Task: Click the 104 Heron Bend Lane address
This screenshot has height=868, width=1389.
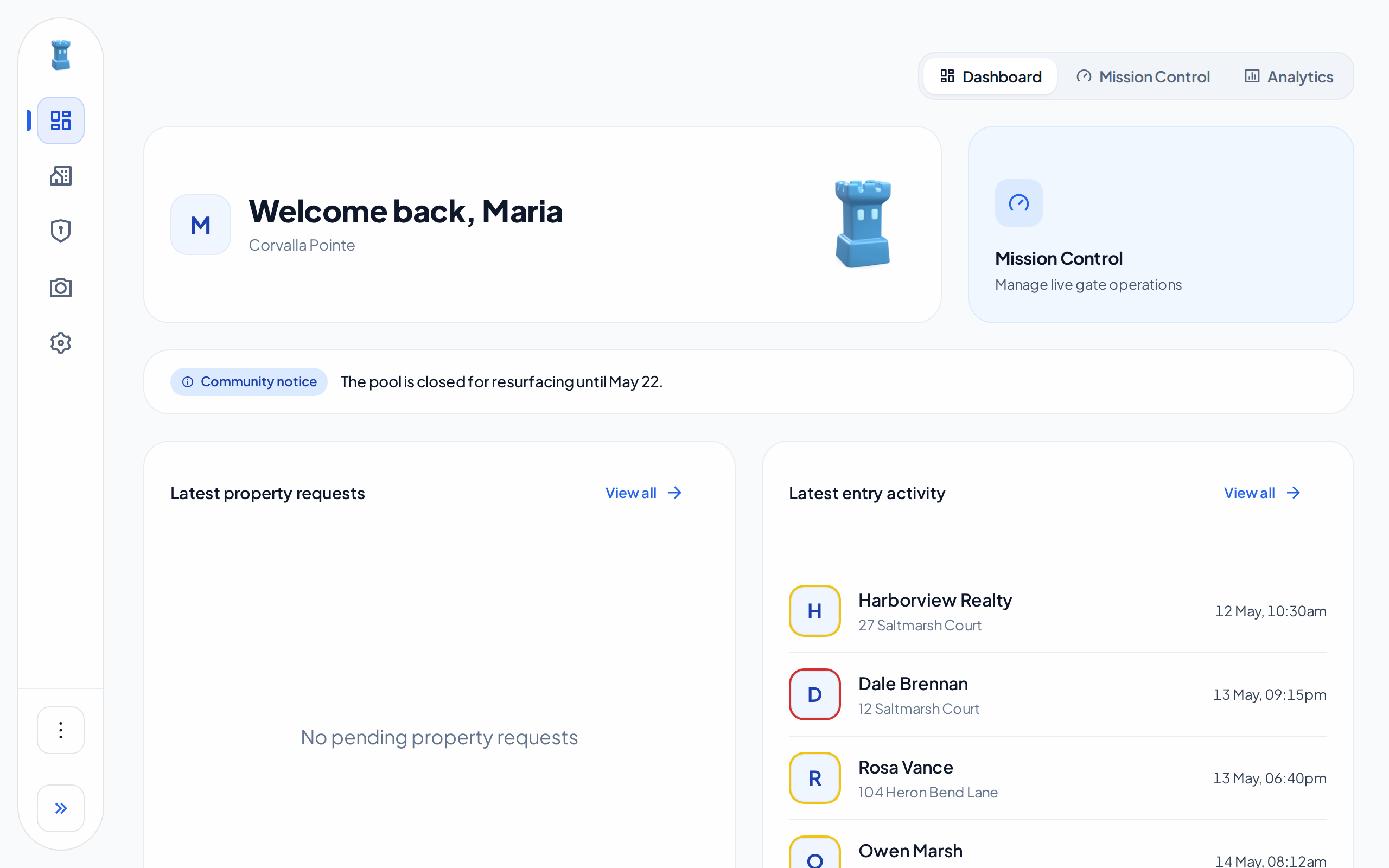Action: point(927,792)
